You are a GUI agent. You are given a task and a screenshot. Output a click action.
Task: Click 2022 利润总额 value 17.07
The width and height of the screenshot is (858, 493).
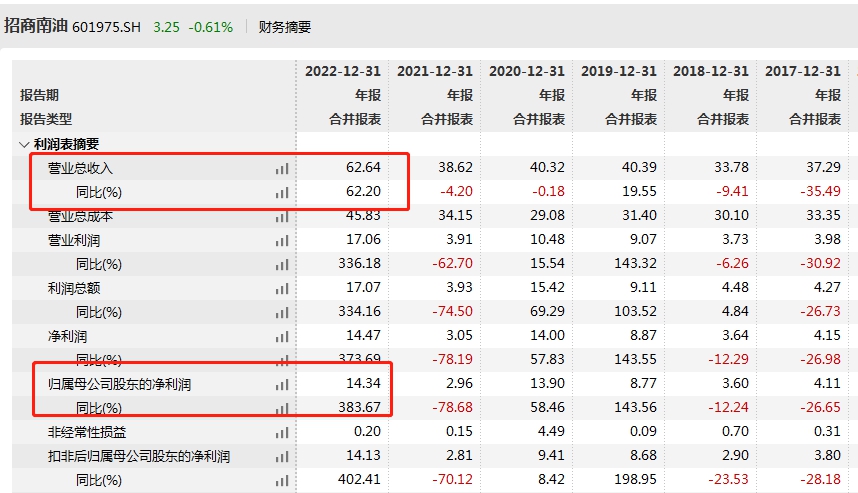point(363,288)
